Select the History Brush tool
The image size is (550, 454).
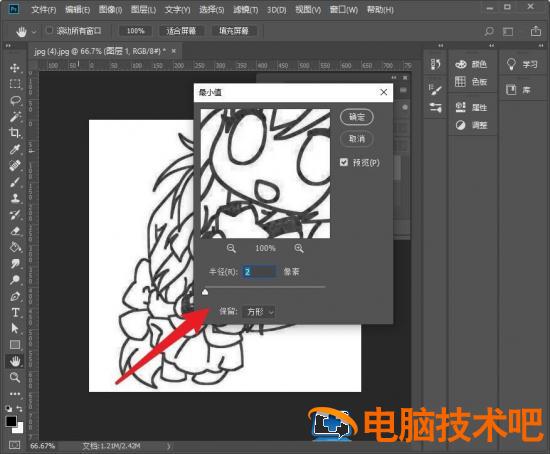(15, 214)
